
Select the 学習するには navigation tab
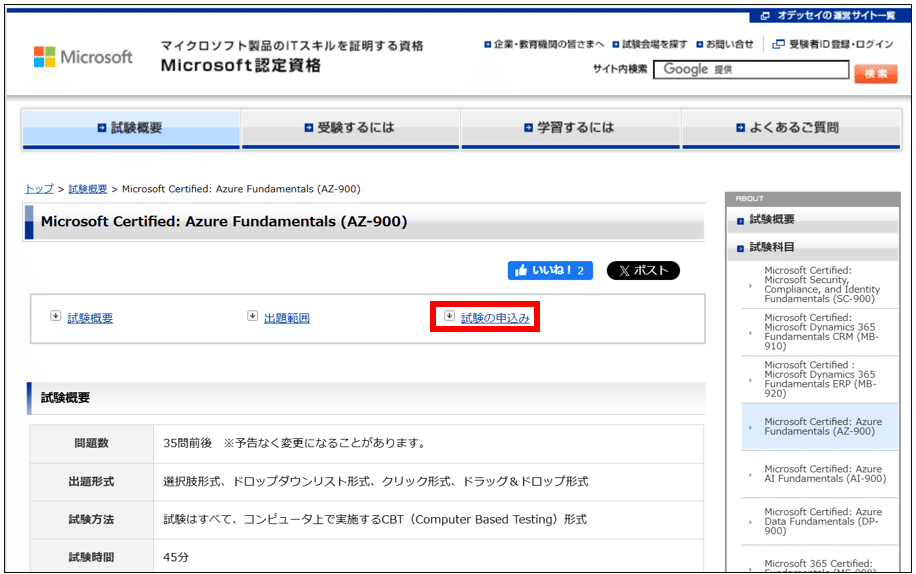click(x=571, y=128)
